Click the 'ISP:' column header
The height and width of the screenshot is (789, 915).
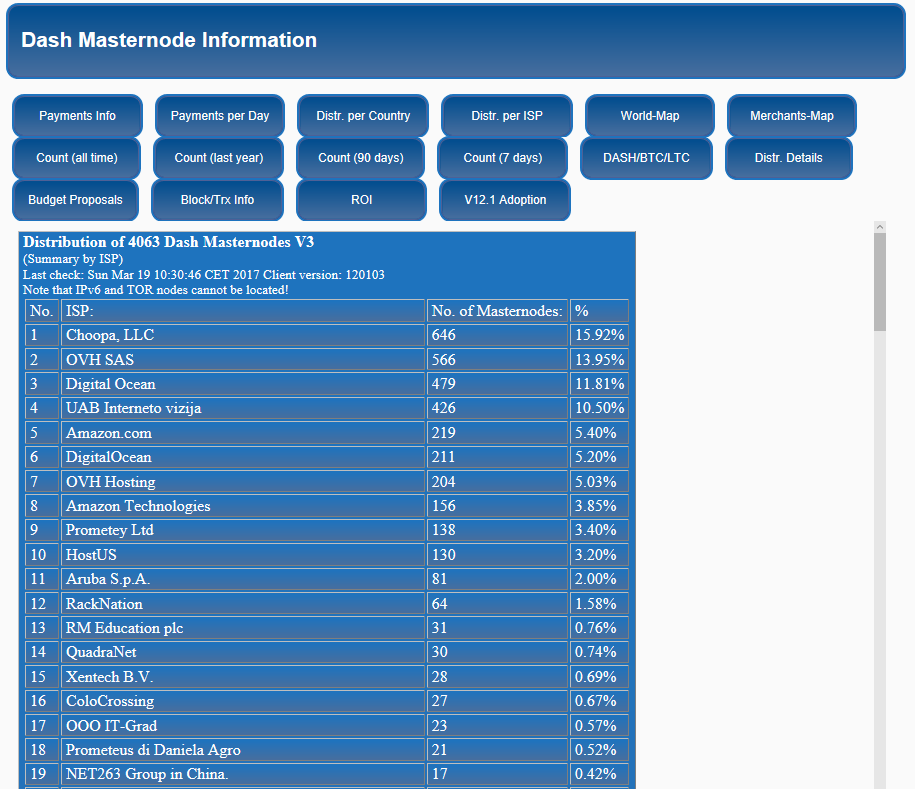pyautogui.click(x=243, y=310)
